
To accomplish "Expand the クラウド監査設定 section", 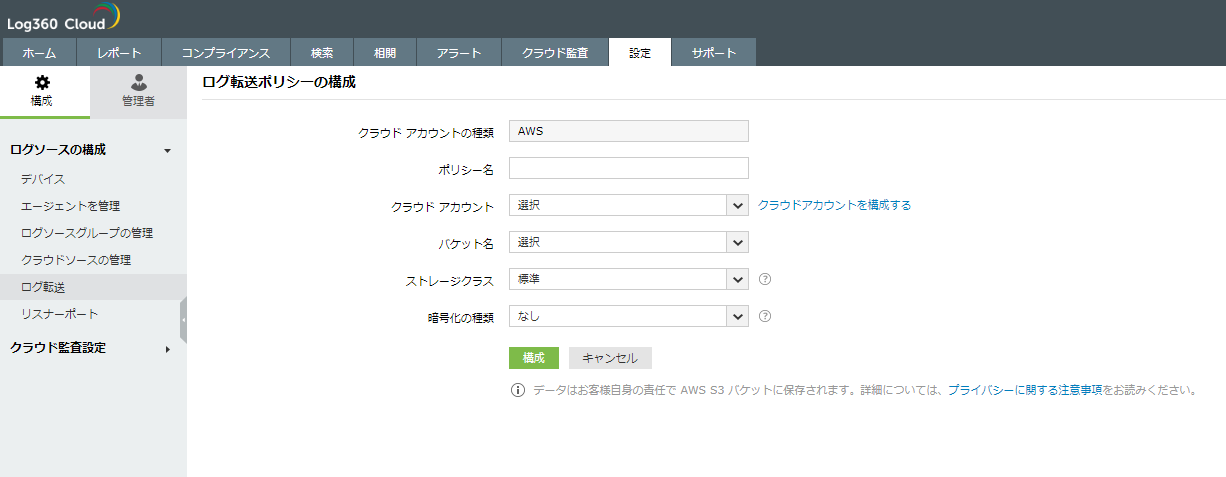I will pos(167,349).
